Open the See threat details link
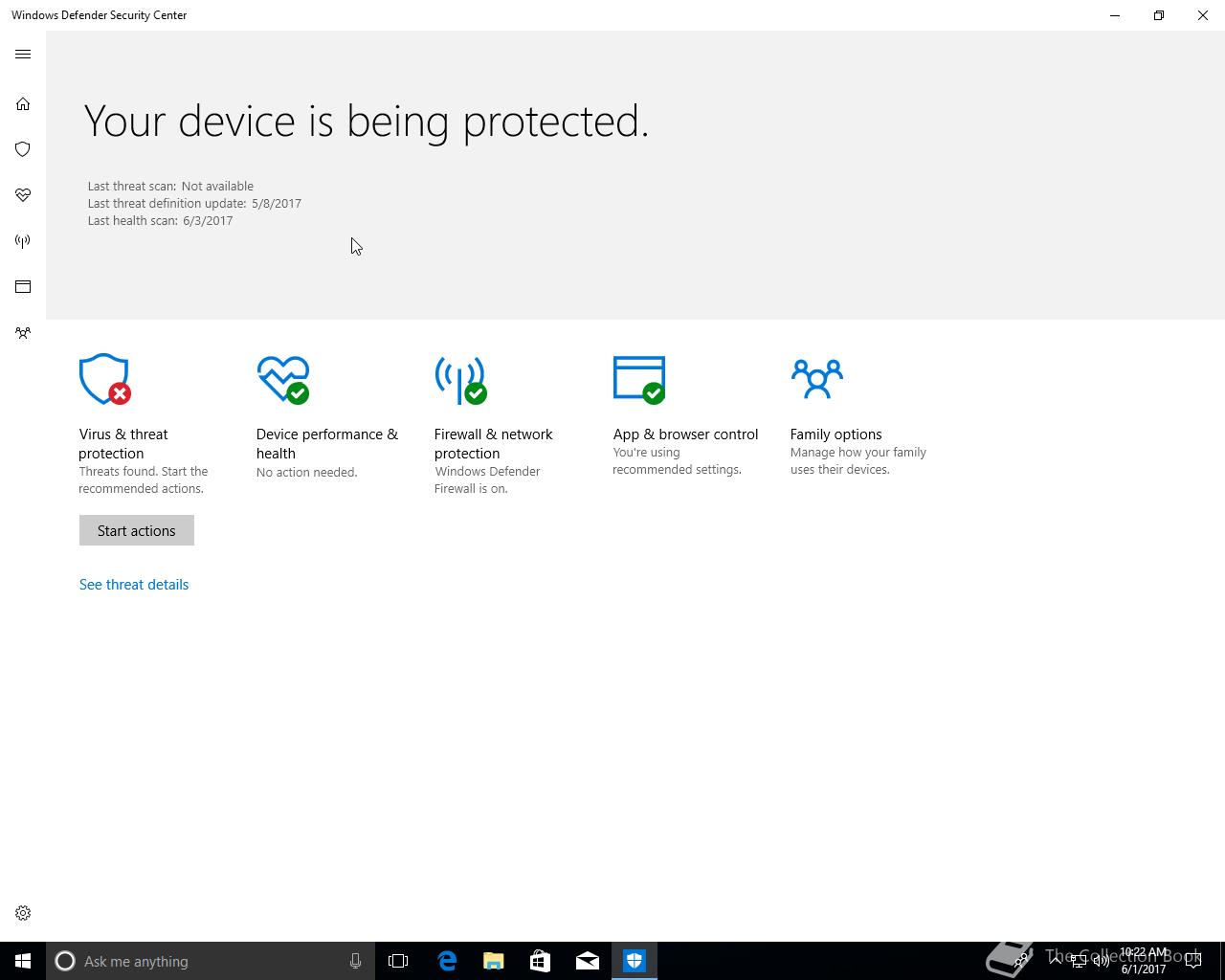The height and width of the screenshot is (980, 1225). tap(134, 585)
